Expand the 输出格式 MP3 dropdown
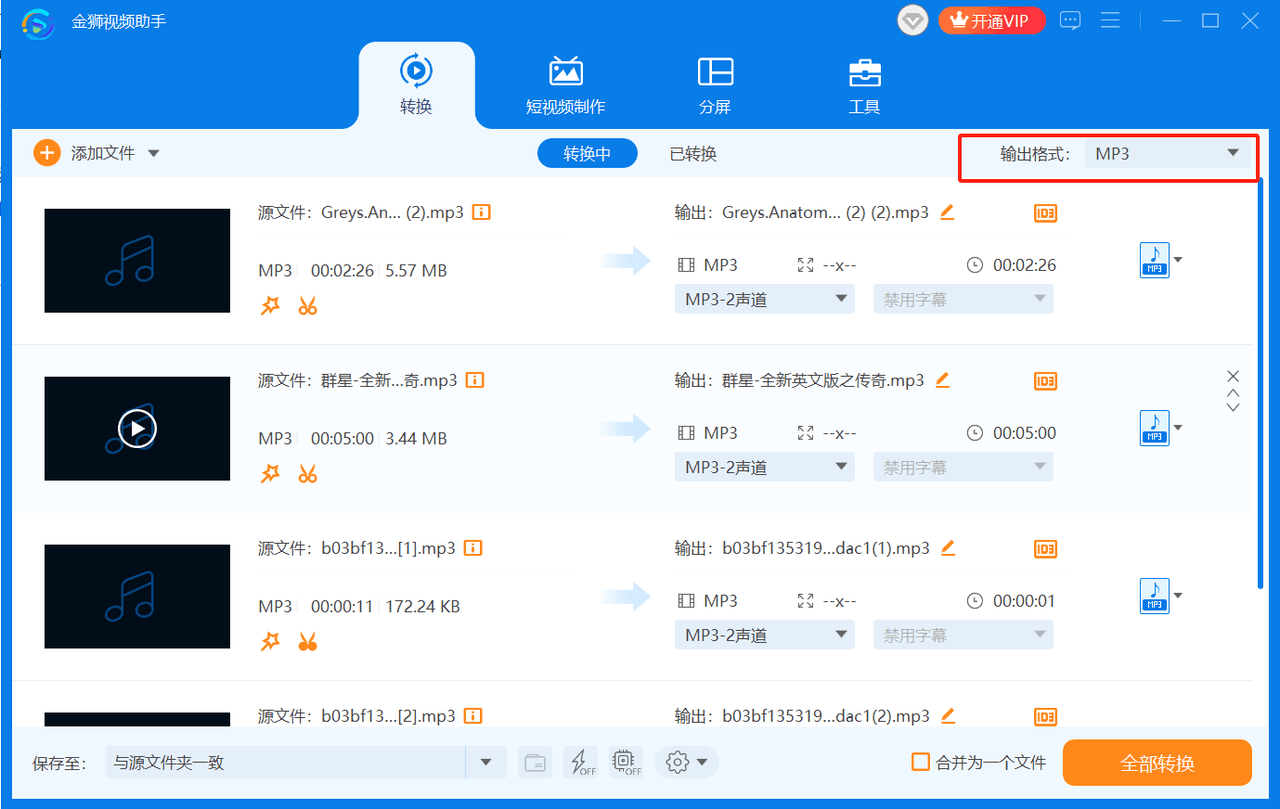 1167,154
